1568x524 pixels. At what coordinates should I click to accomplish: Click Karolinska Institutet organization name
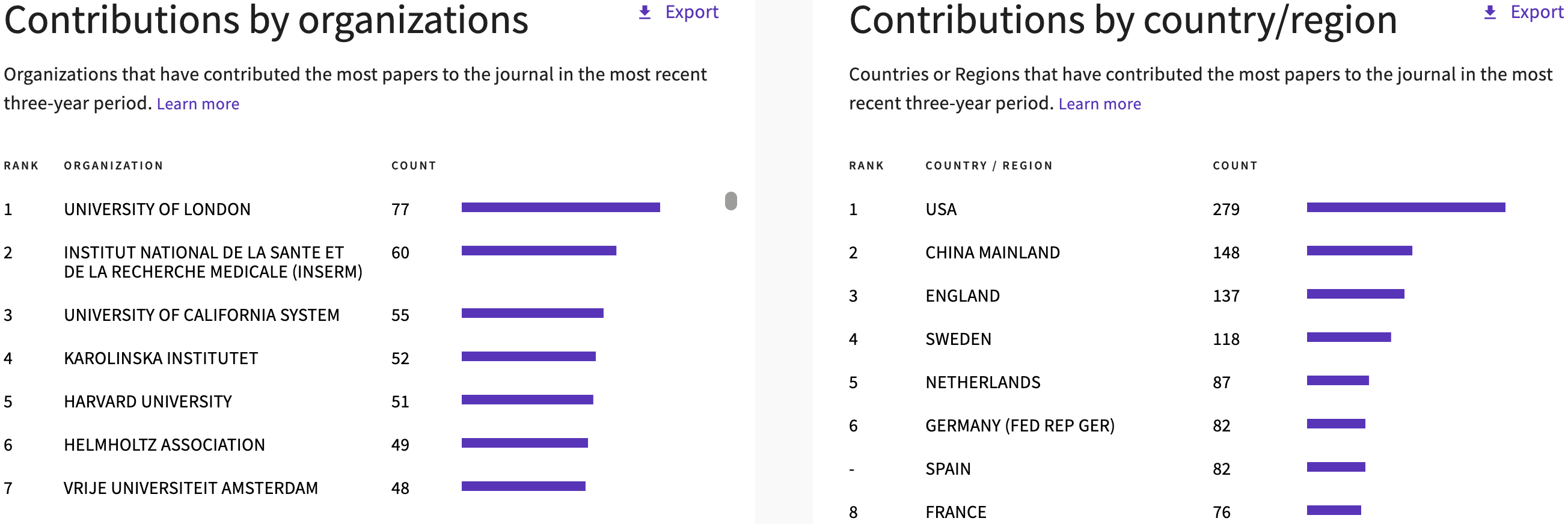[x=161, y=359]
